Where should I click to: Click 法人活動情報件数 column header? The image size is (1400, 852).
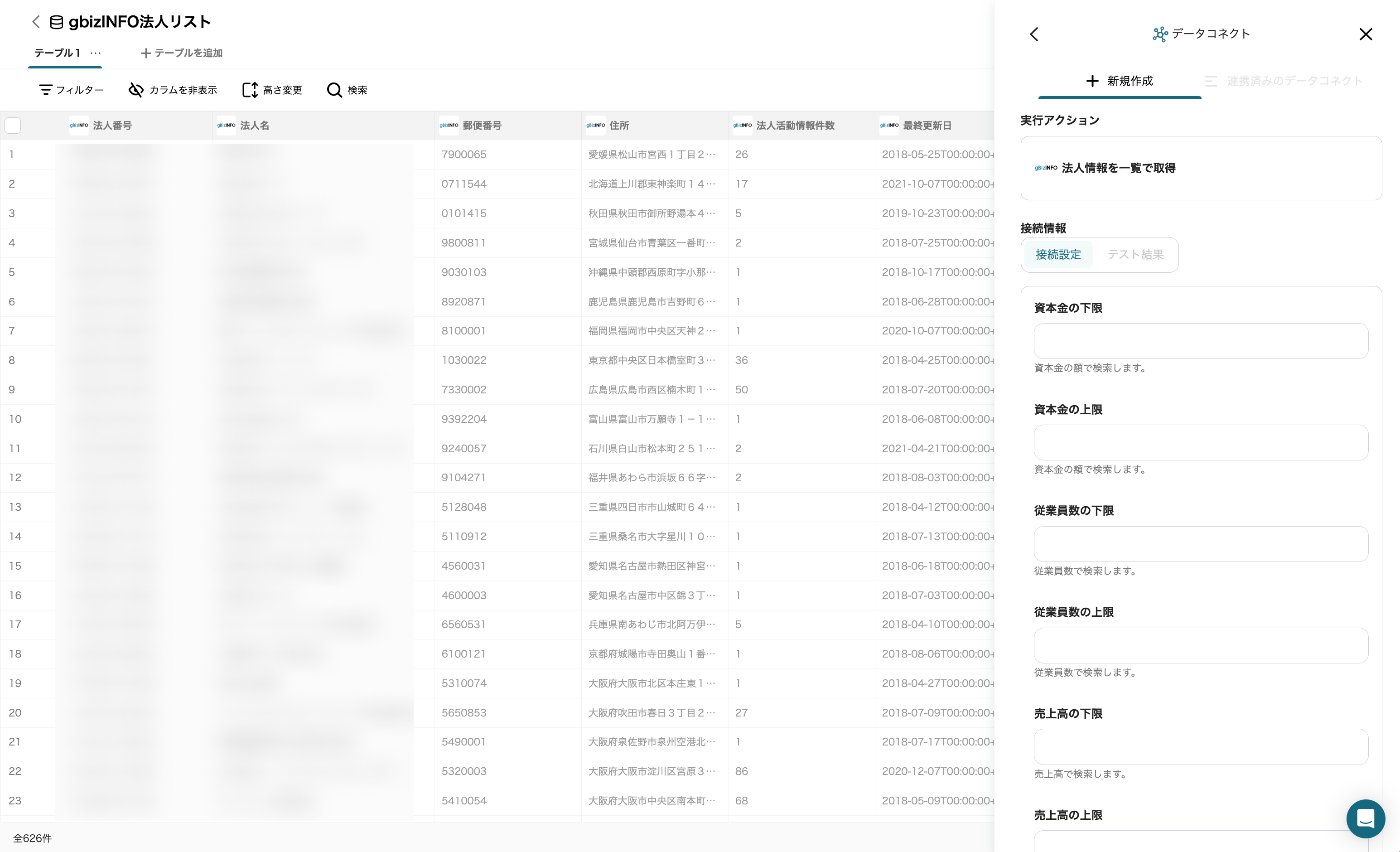[x=795, y=125]
